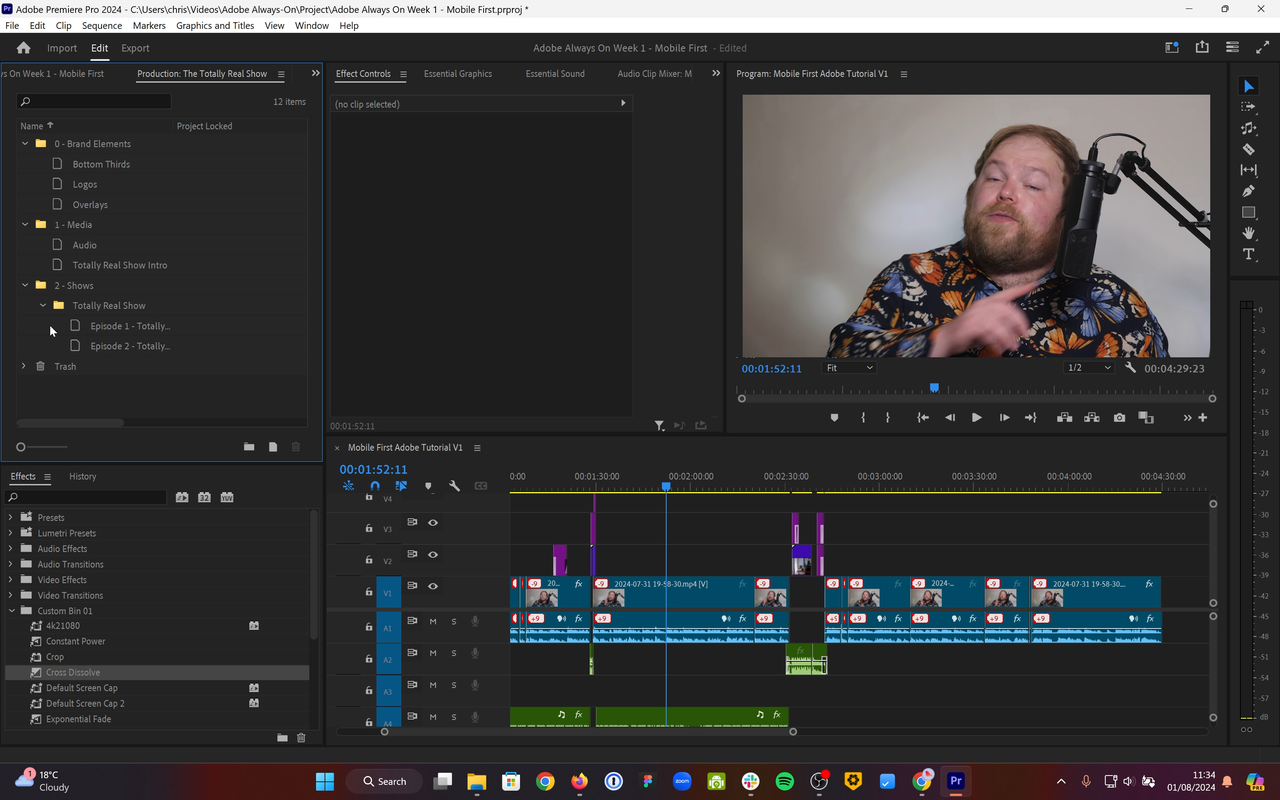Collapse the 2 - Shows folder
Viewport: 1280px width, 800px height.
[24, 285]
